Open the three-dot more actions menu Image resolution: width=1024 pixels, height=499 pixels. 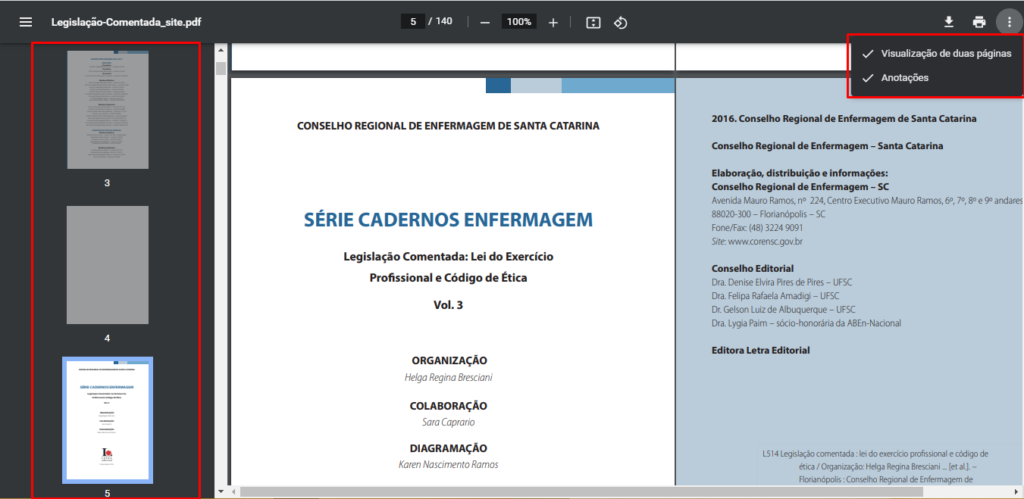click(1009, 22)
